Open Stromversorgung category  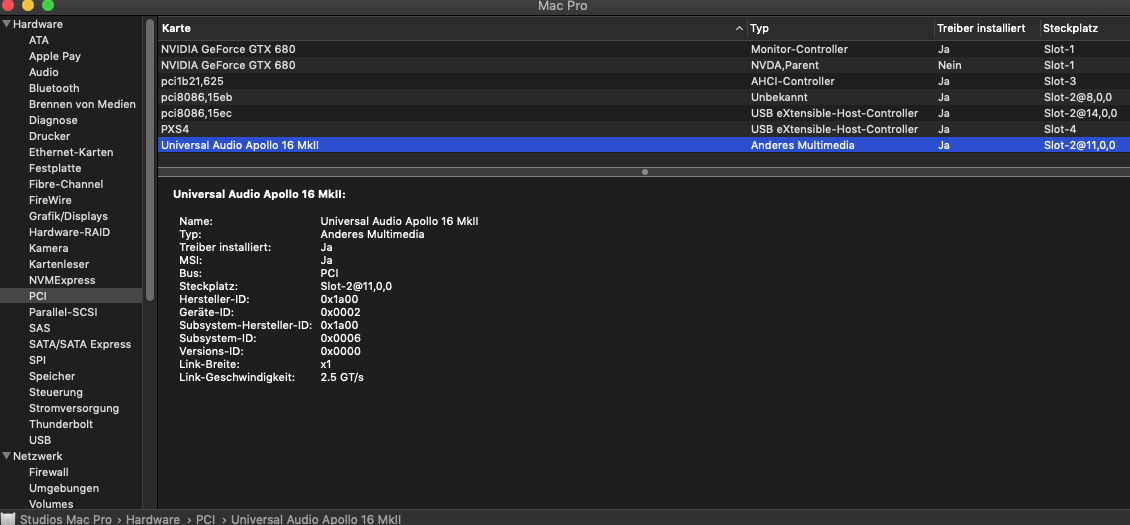tap(74, 408)
